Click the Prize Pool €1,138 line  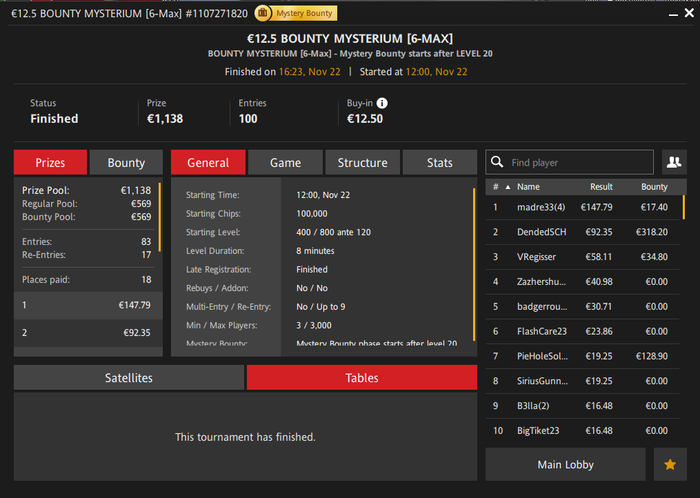(87, 191)
